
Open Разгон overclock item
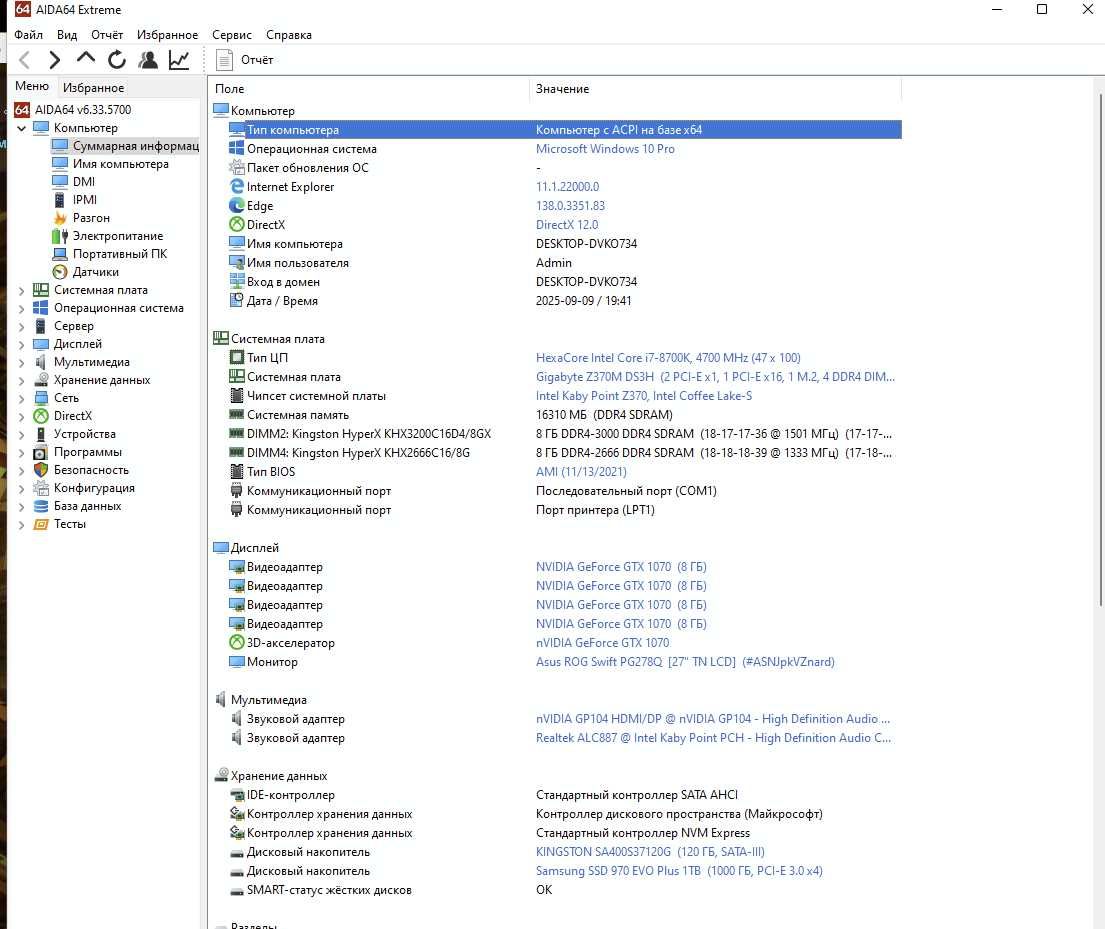91,218
